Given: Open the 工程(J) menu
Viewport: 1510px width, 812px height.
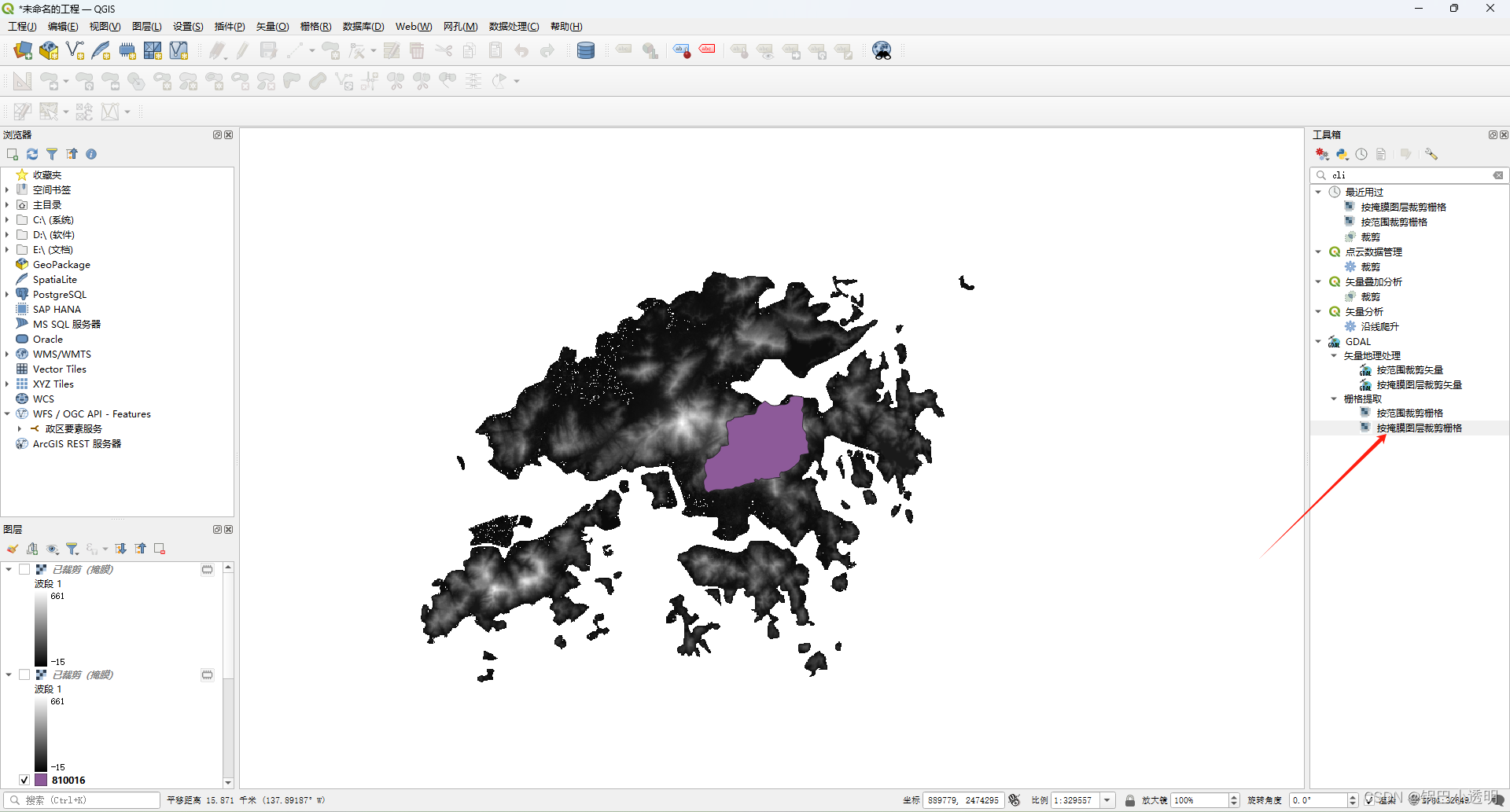Looking at the screenshot, I should coord(22,27).
